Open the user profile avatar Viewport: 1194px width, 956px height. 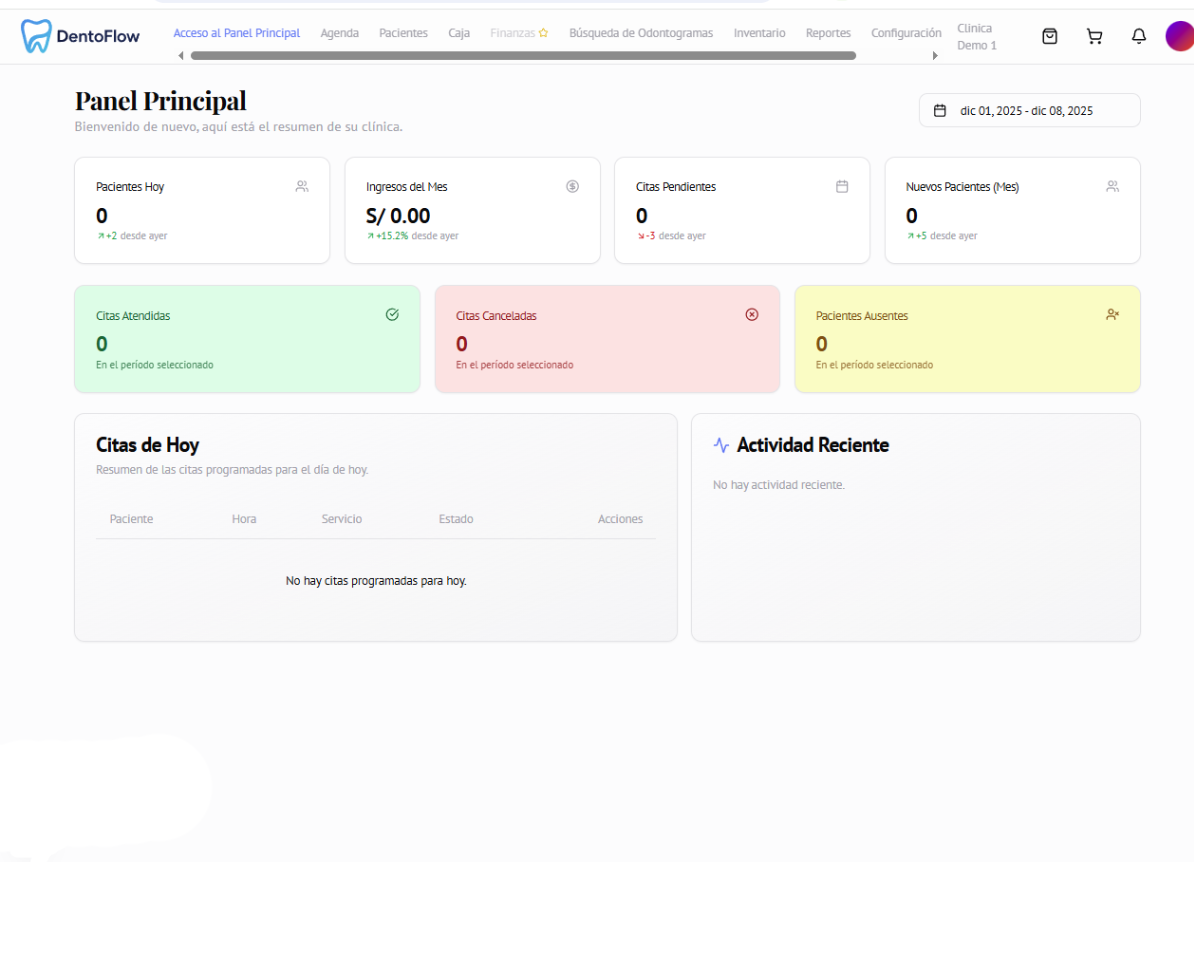[x=1179, y=36]
